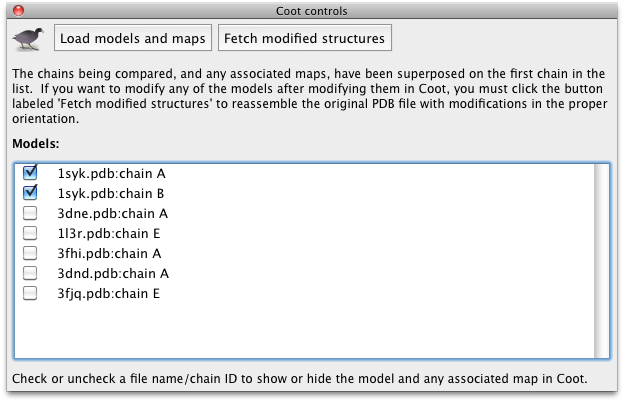Check the 3dnd.pdb:chain A checkbox
This screenshot has height=402, width=624.
30,273
